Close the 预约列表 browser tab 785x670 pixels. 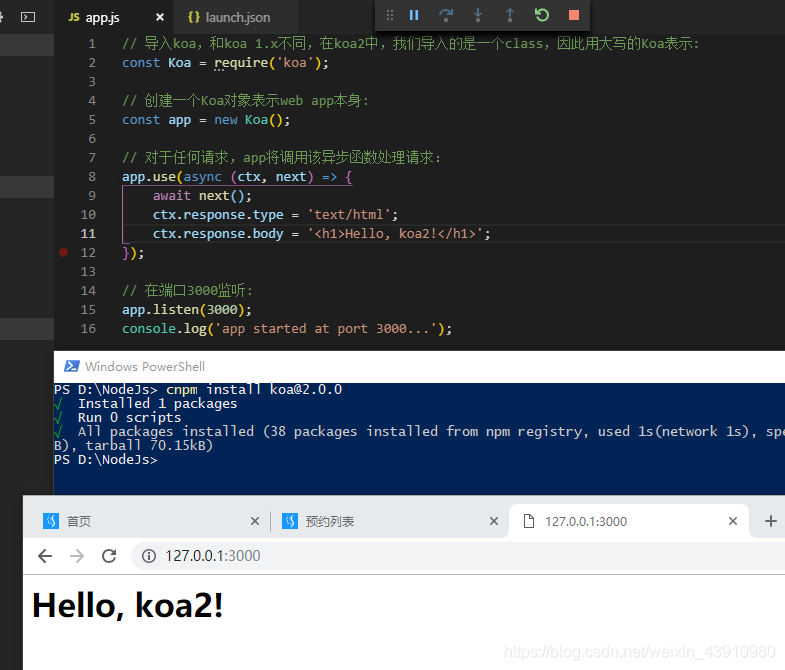[x=494, y=521]
